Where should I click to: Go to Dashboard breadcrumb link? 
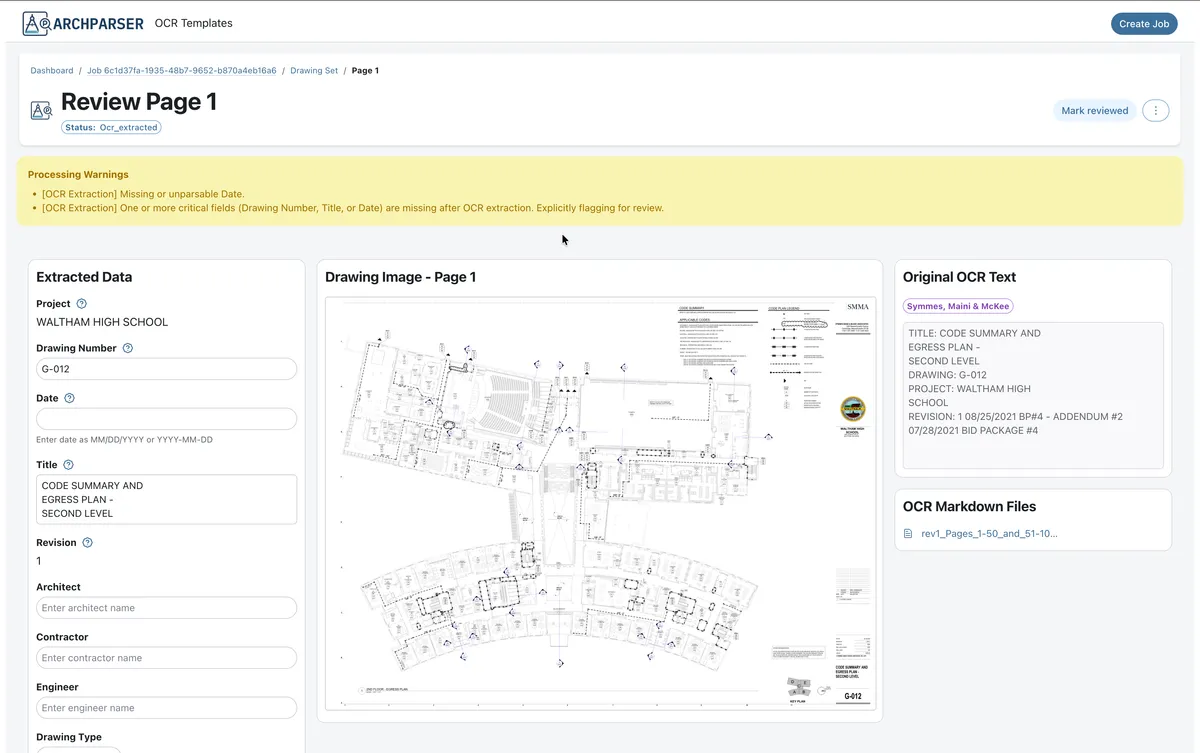52,71
